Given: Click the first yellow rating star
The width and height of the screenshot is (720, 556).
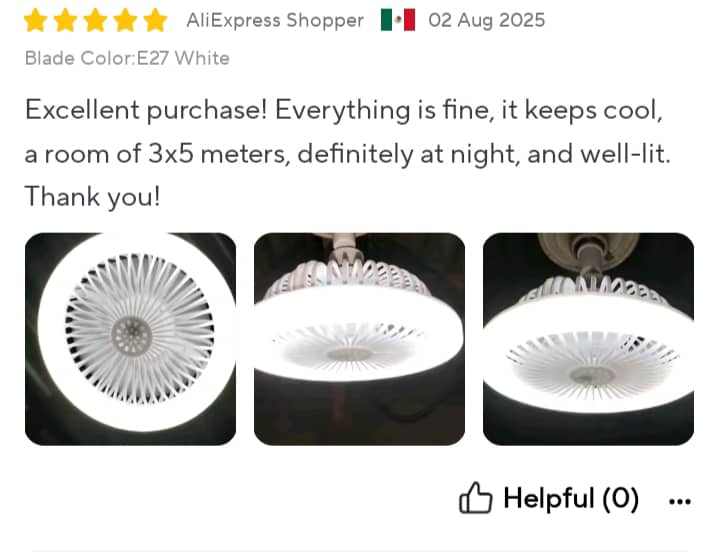Looking at the screenshot, I should point(36,21).
